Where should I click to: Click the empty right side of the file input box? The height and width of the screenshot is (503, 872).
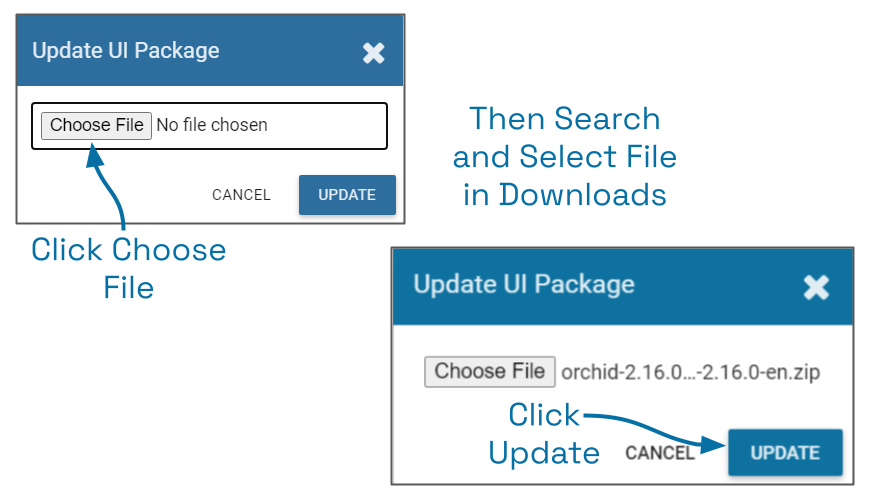pos(330,126)
